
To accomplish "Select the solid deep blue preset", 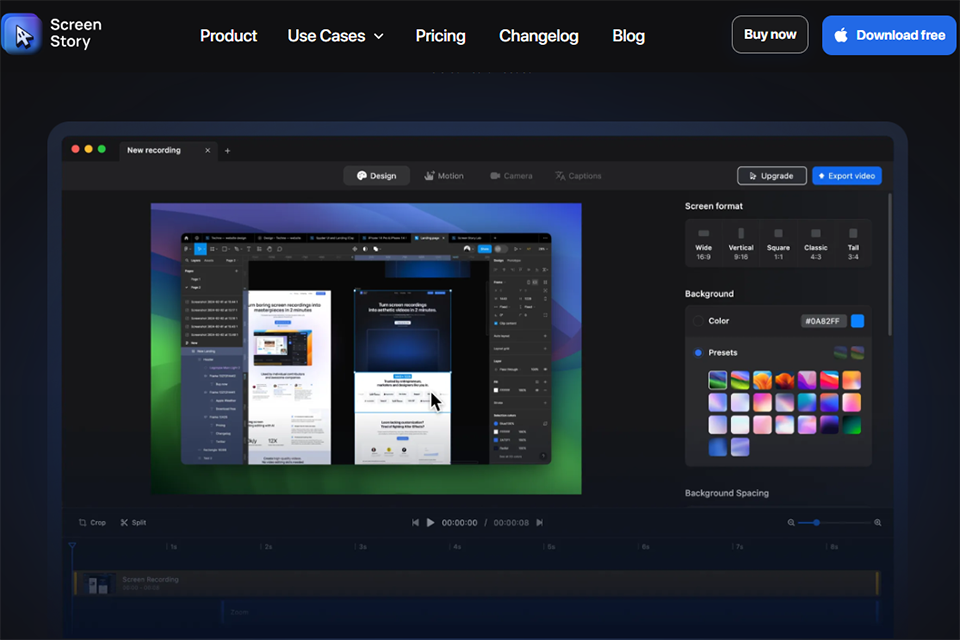I will click(x=718, y=447).
